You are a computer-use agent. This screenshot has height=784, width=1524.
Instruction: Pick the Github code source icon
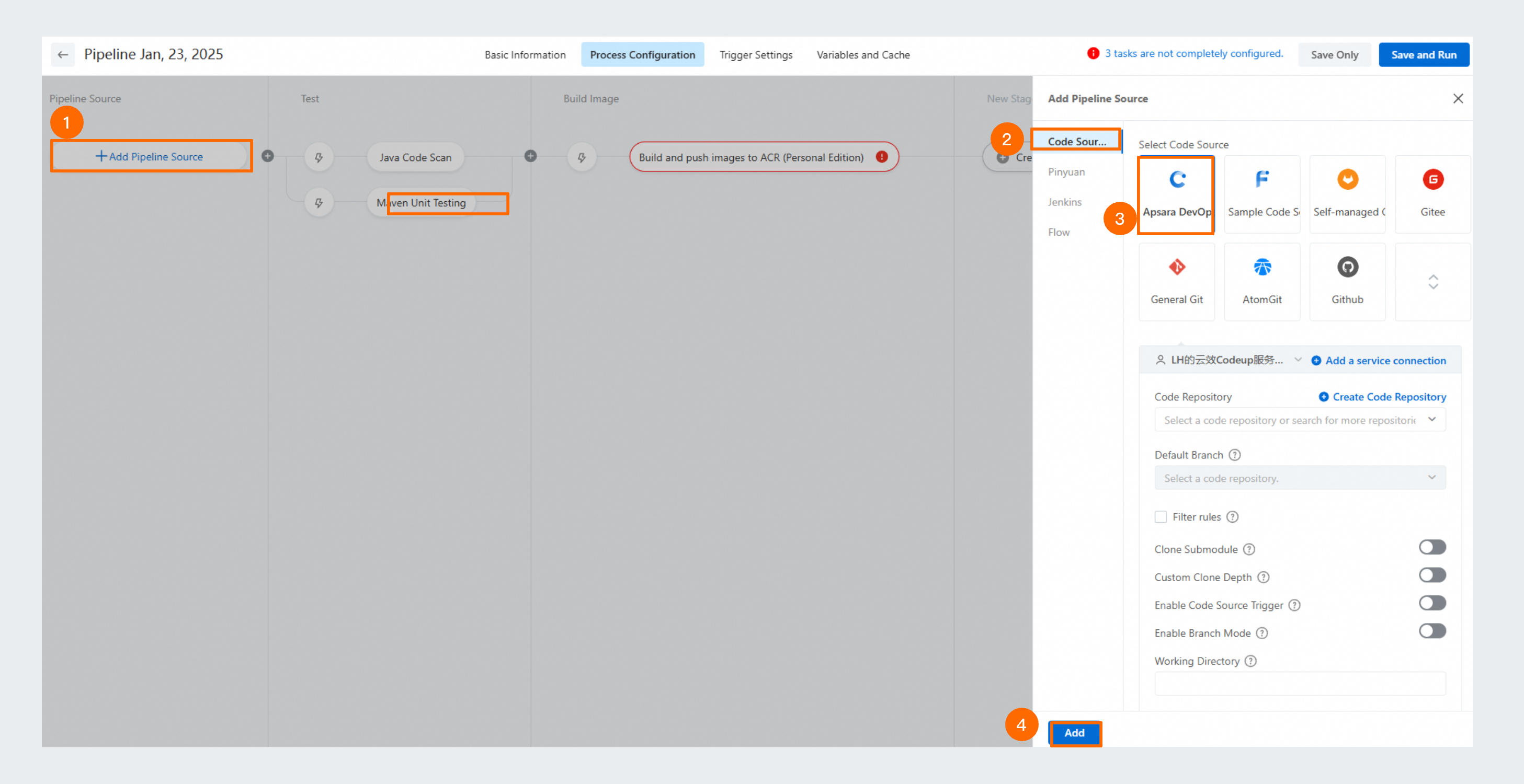click(1347, 267)
